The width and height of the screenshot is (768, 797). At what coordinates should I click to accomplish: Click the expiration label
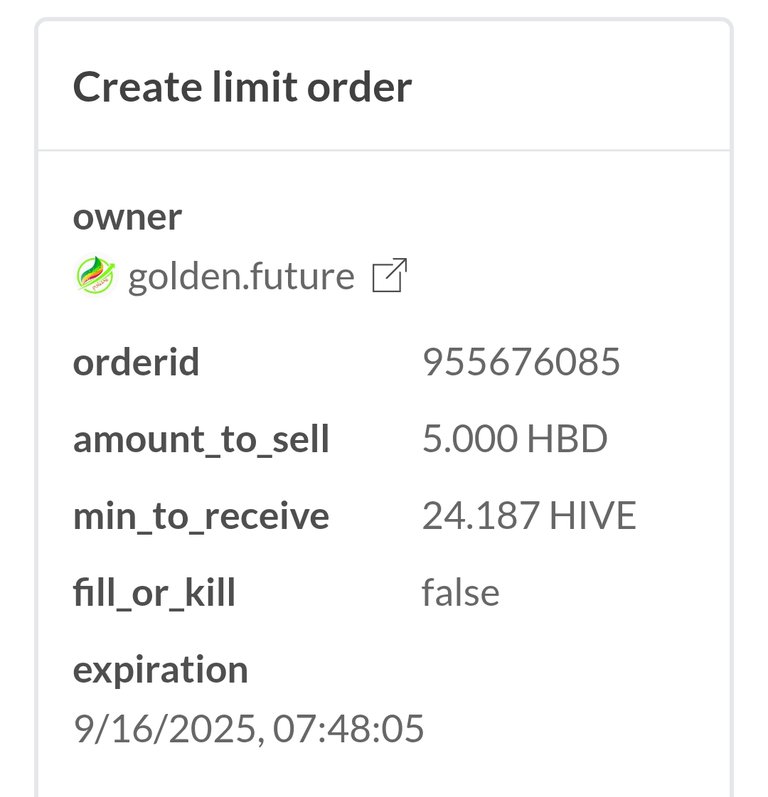click(161, 671)
